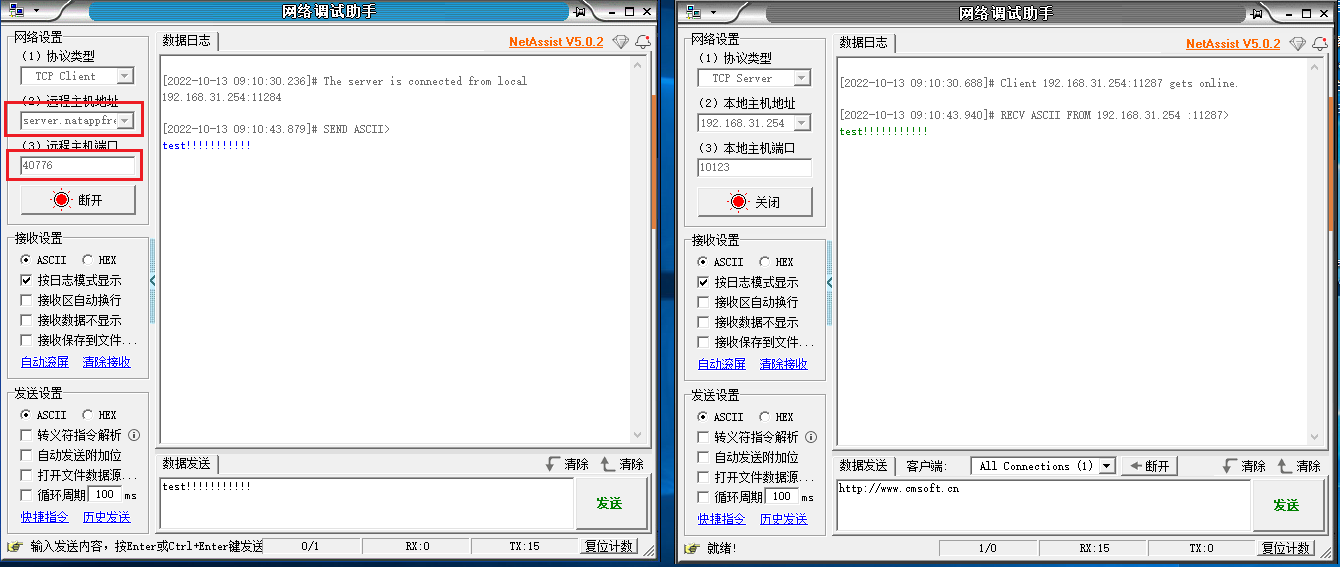Click the status bar hand icon in server window

(x=692, y=549)
